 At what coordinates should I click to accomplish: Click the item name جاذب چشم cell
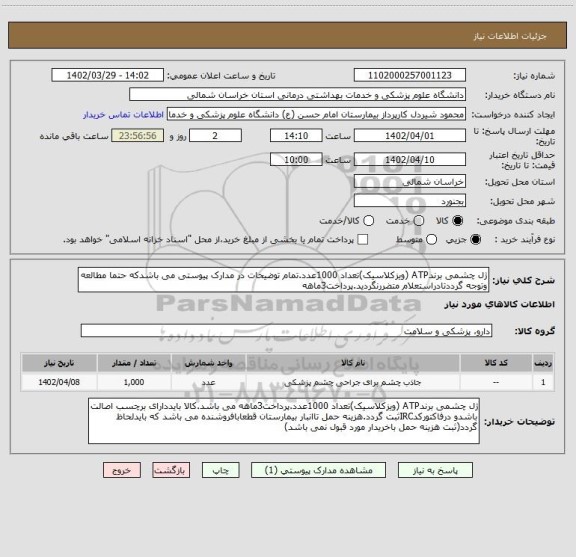coord(353,382)
